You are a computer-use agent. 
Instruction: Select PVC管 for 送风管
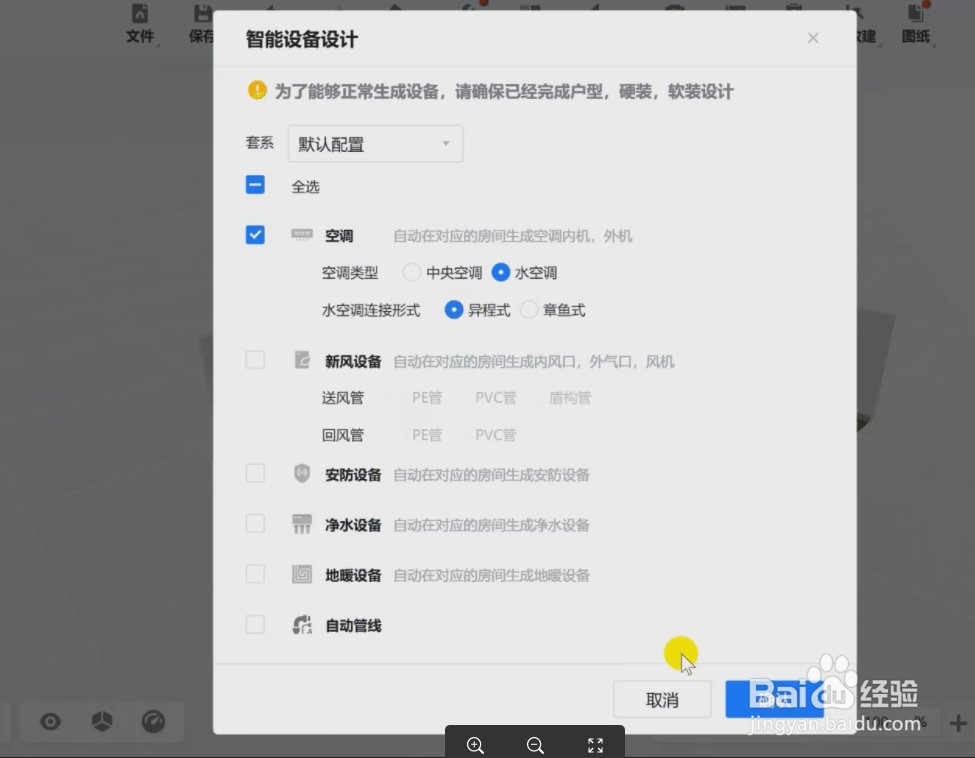click(496, 398)
